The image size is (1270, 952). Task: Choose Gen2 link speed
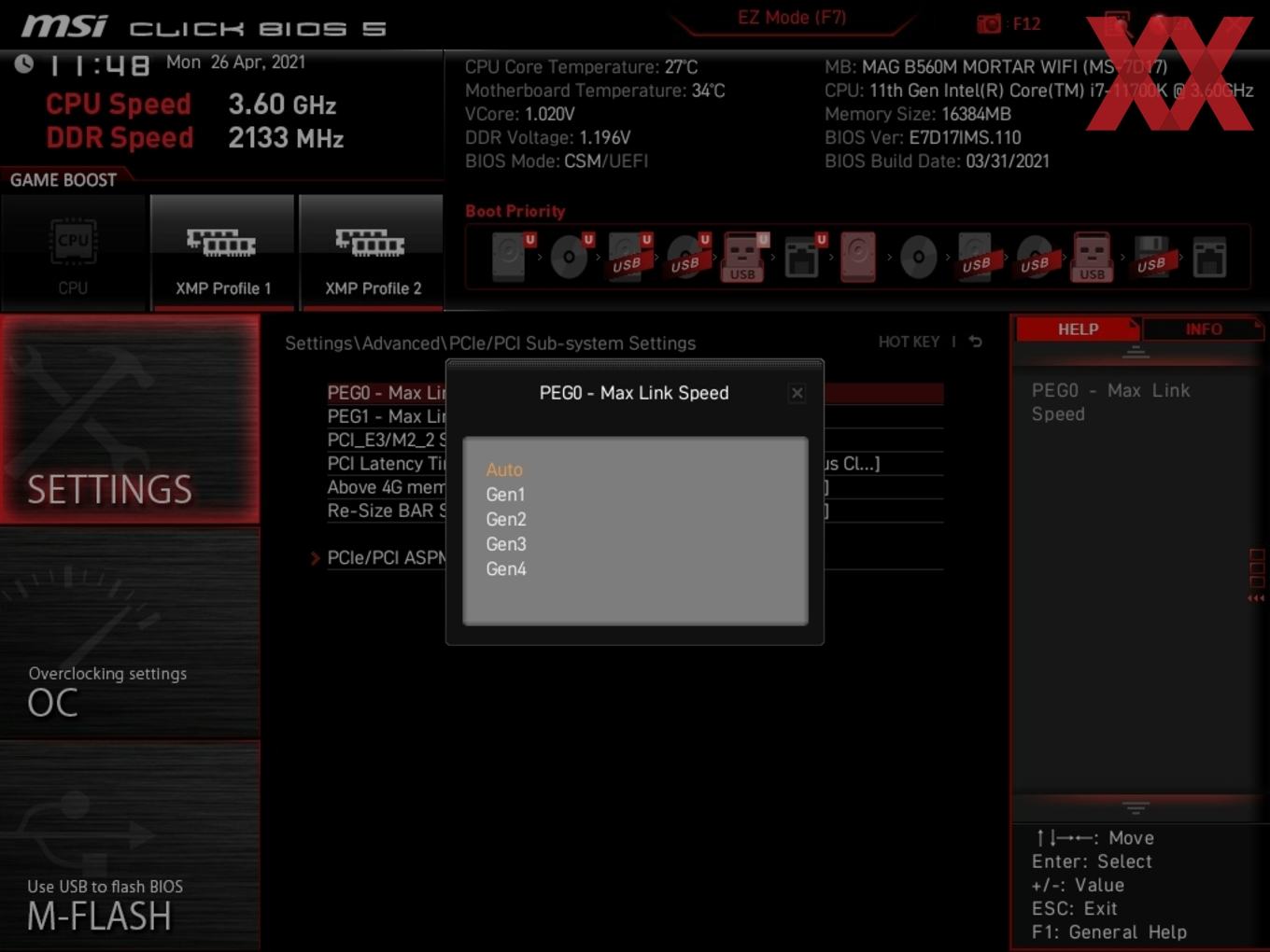pyautogui.click(x=506, y=519)
